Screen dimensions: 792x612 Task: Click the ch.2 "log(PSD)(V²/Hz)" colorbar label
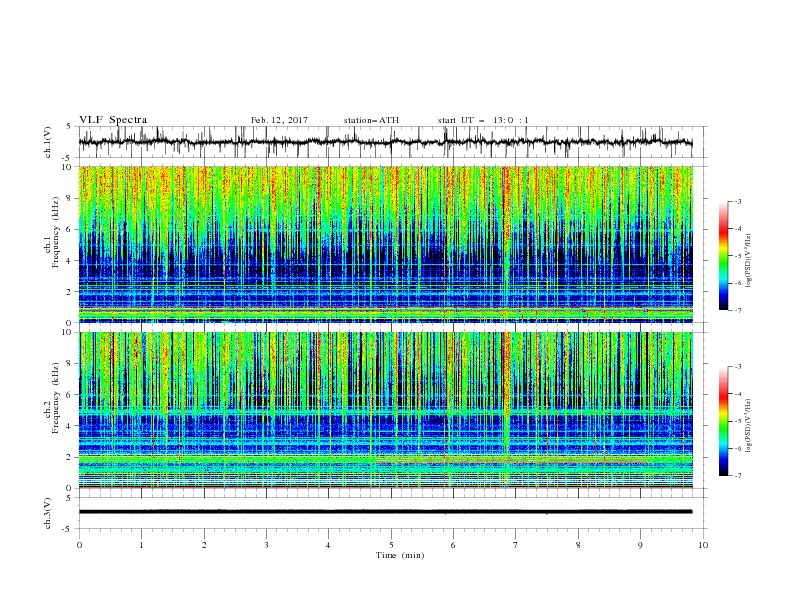click(x=749, y=426)
